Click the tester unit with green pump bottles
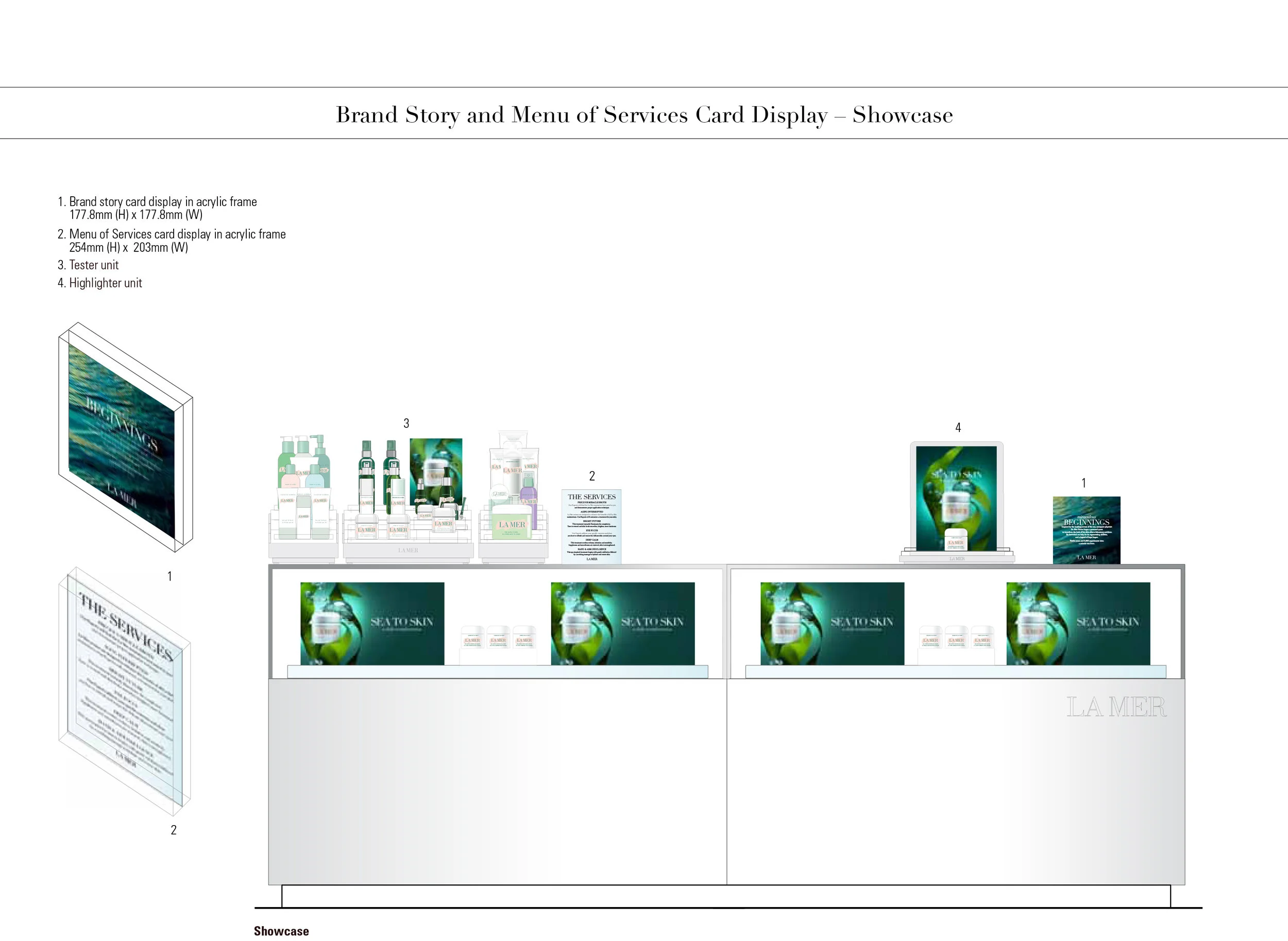Screen dimensions: 1288x941 pyautogui.click(x=302, y=495)
